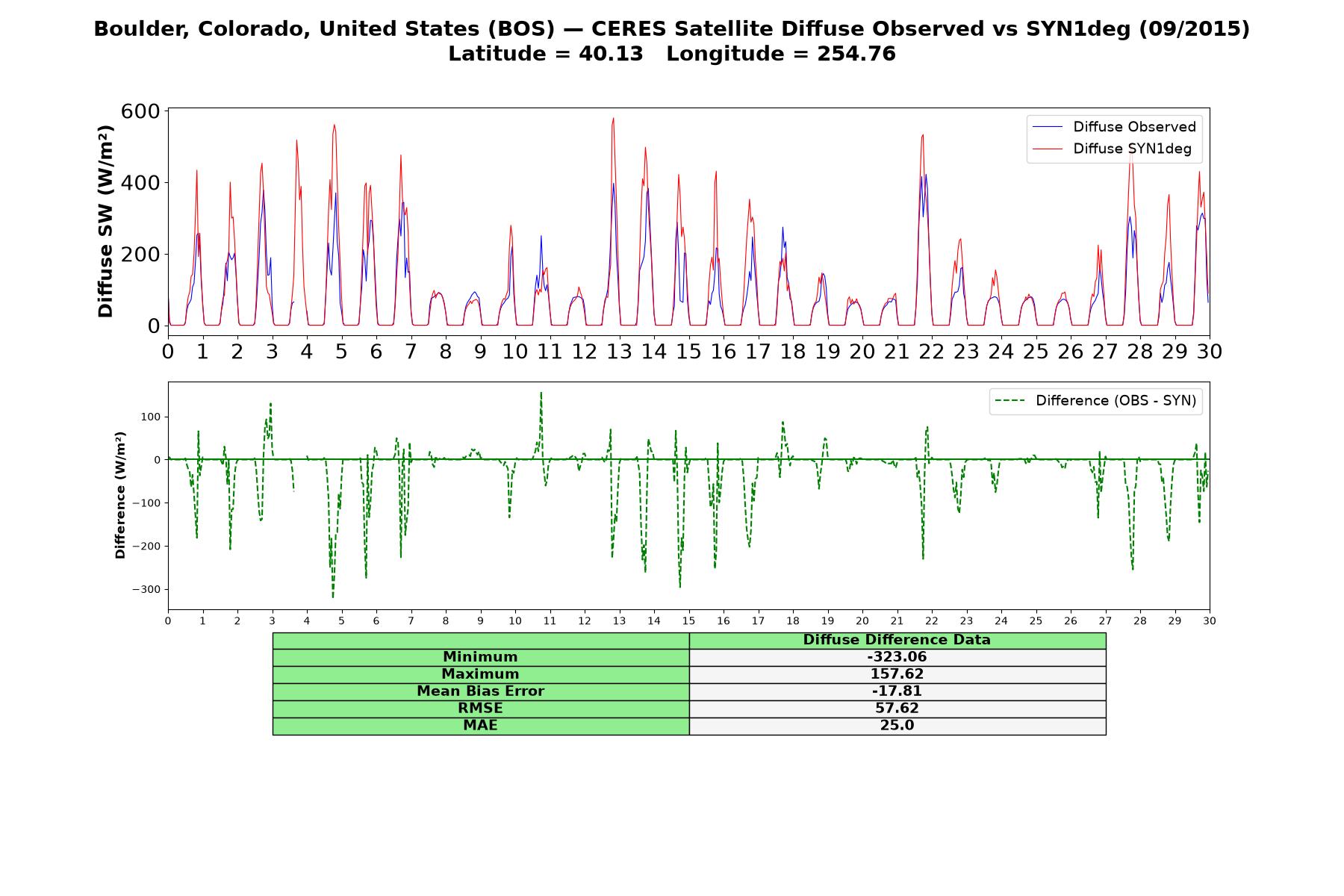
Task: Click the Diffuse SW (W/m²) y-axis label
Action: click(106, 222)
